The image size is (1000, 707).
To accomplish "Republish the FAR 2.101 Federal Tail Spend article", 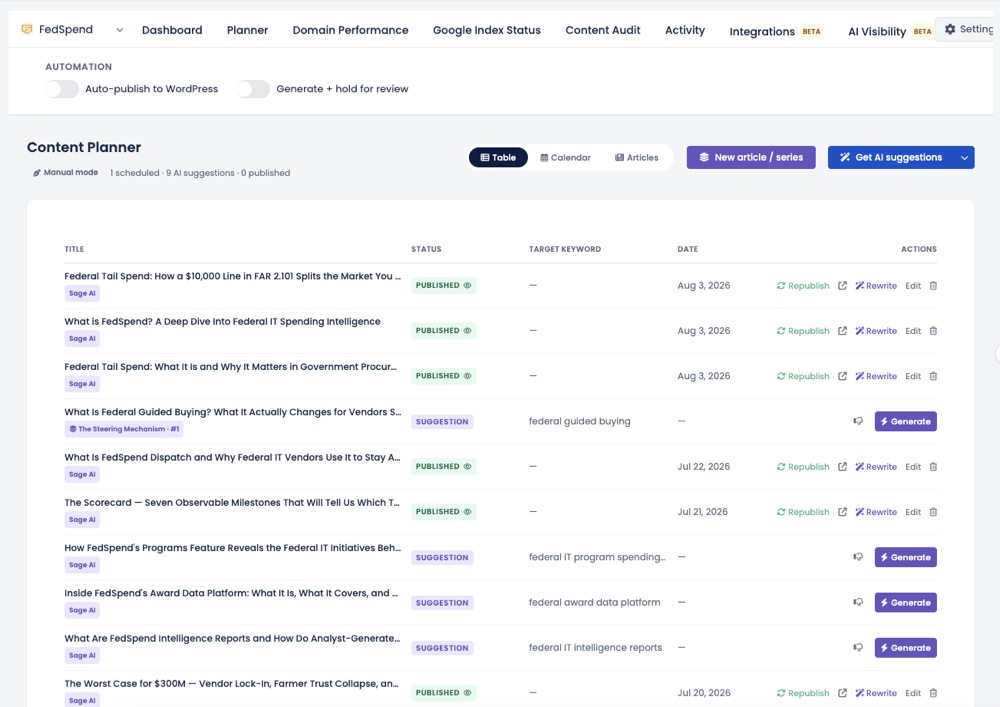I will pyautogui.click(x=803, y=286).
